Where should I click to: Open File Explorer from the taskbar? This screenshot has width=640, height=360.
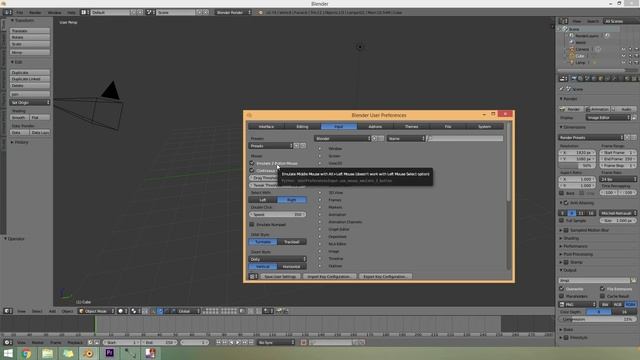point(47,353)
